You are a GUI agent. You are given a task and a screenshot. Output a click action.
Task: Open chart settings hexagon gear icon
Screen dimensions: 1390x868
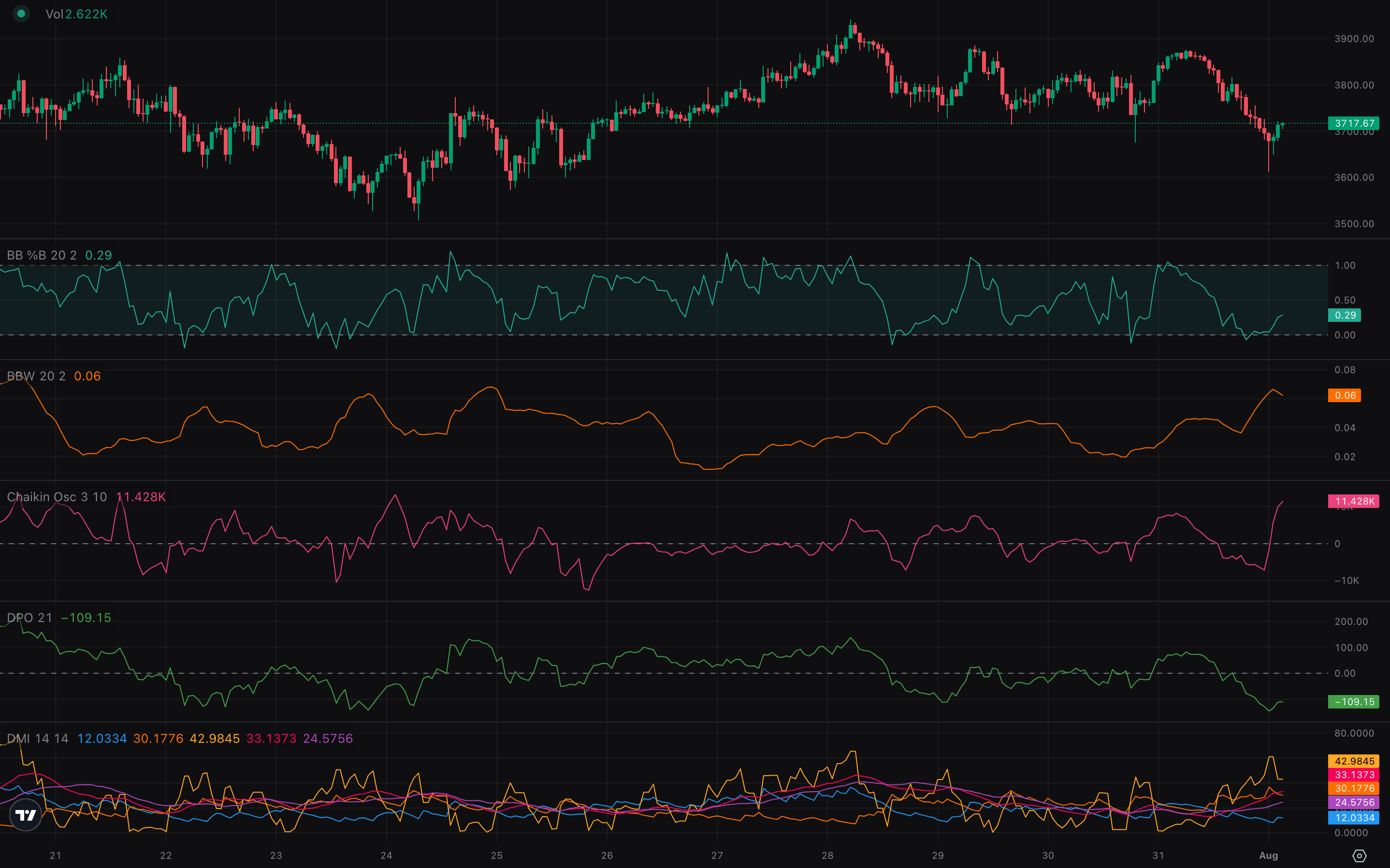coord(1359,855)
